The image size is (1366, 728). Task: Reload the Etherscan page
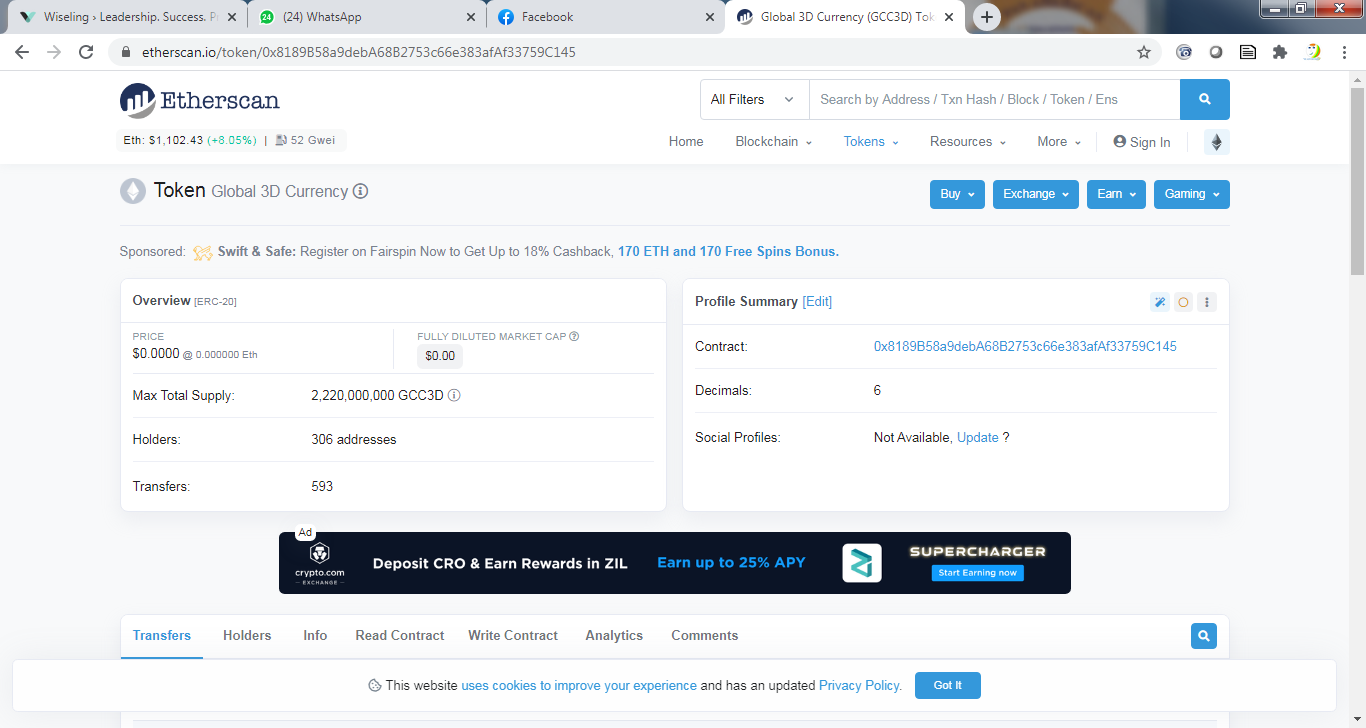[x=86, y=52]
